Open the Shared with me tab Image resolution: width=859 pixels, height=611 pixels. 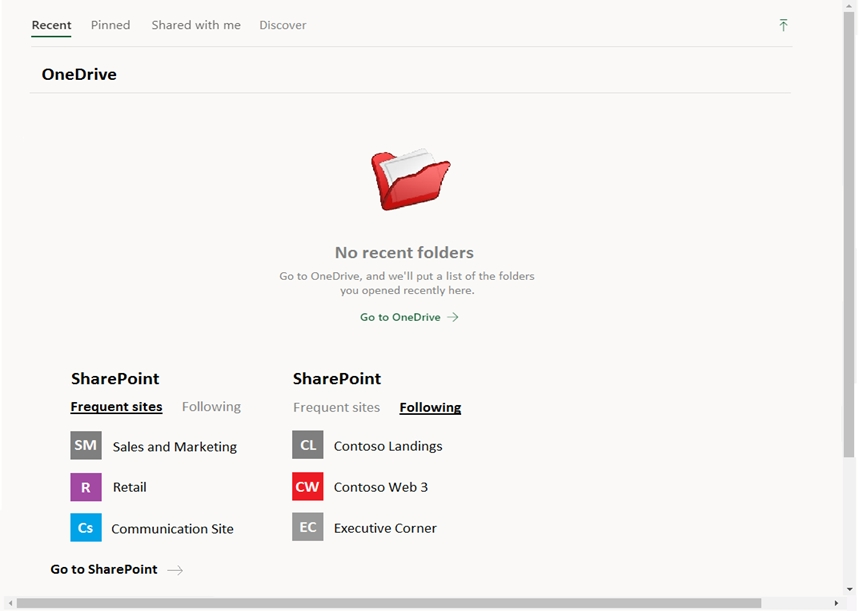(196, 25)
